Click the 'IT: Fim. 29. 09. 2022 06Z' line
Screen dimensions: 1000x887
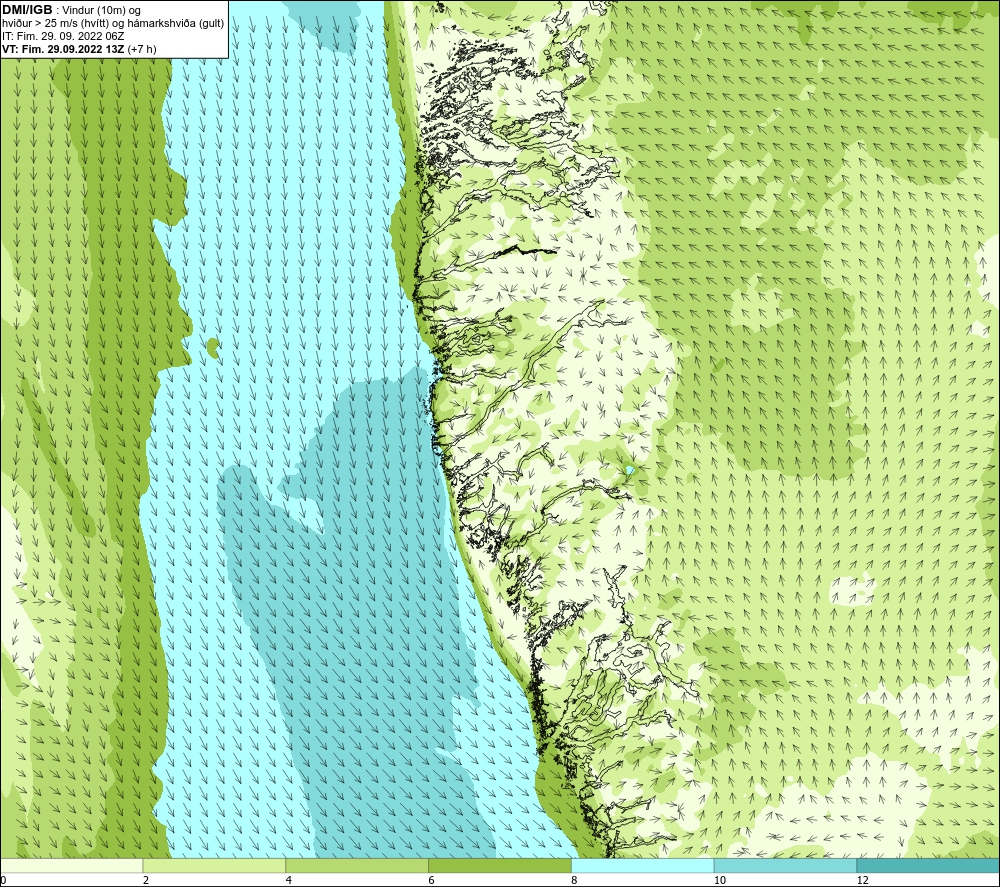pyautogui.click(x=63, y=36)
